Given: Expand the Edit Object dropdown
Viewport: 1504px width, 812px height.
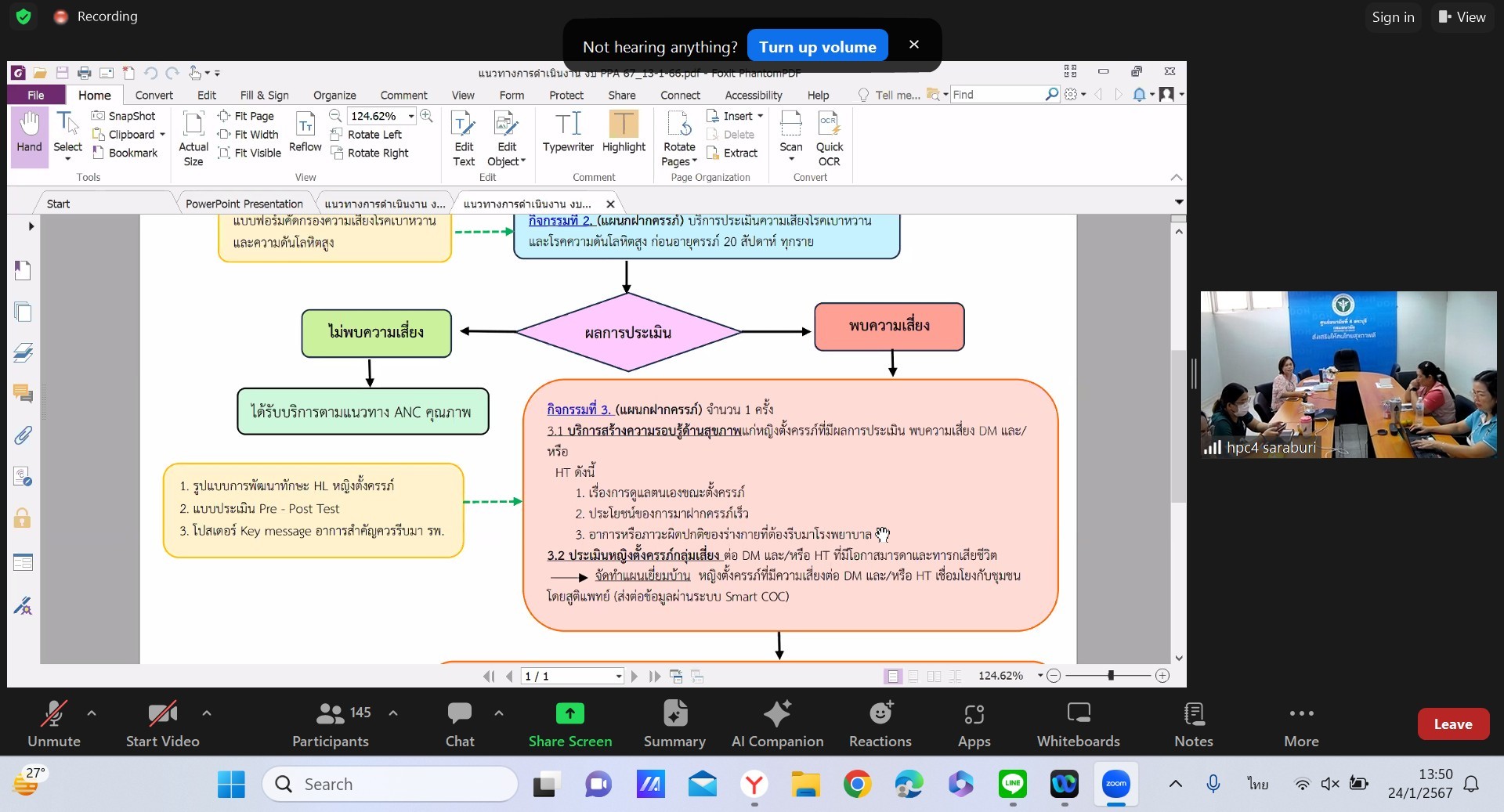Looking at the screenshot, I should (x=523, y=161).
